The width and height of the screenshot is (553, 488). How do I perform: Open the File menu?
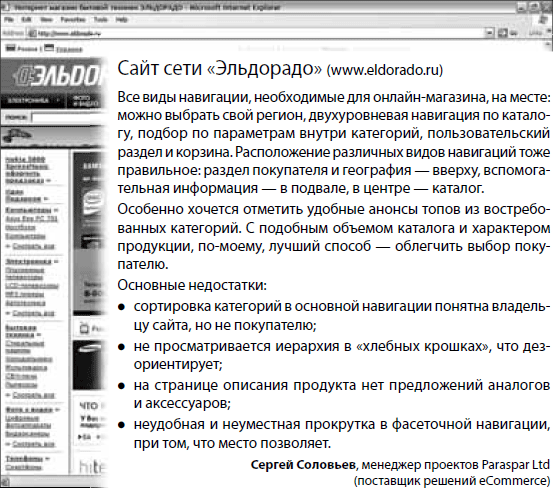(9, 19)
